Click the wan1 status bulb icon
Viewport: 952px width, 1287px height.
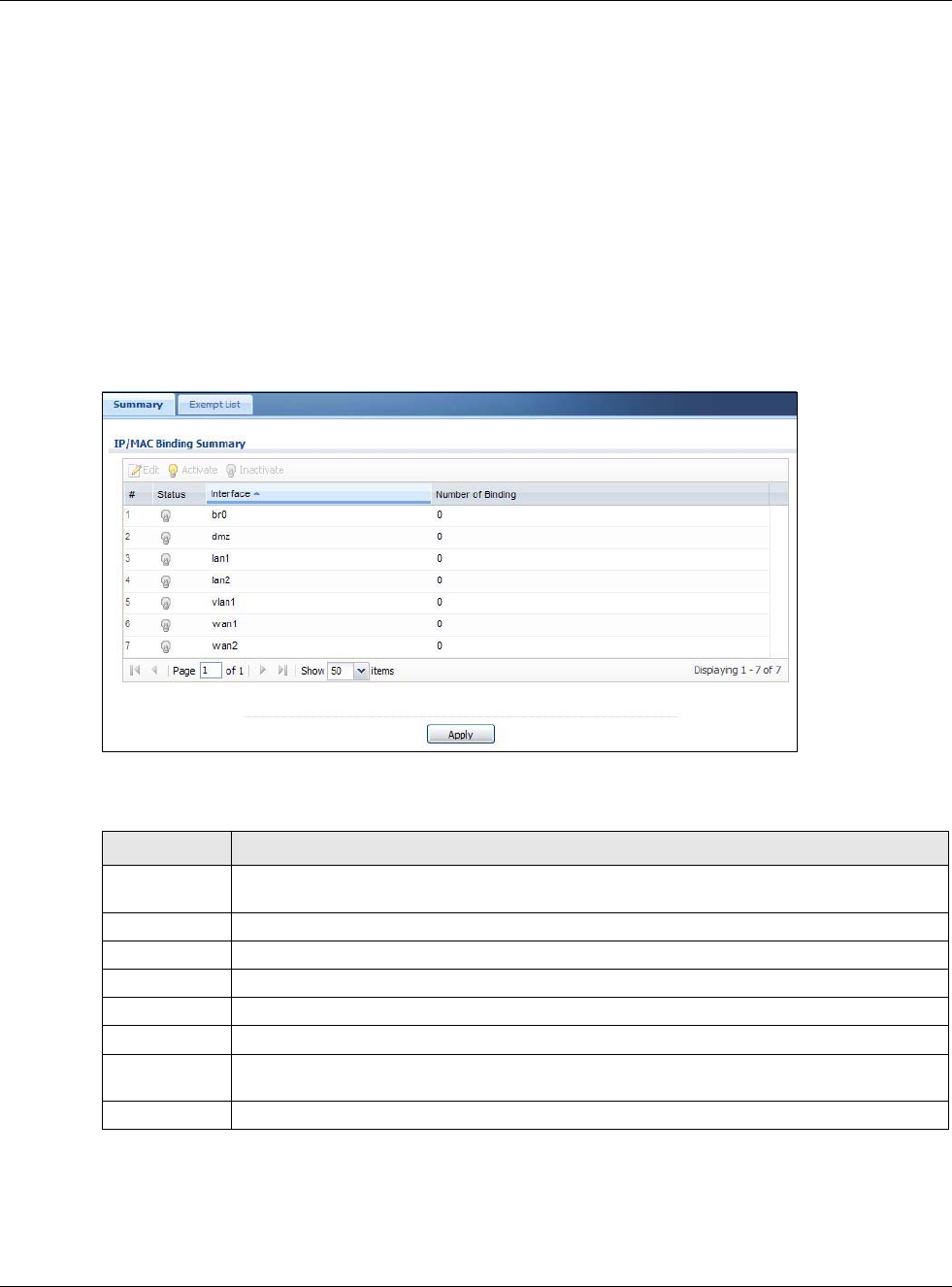tap(166, 625)
